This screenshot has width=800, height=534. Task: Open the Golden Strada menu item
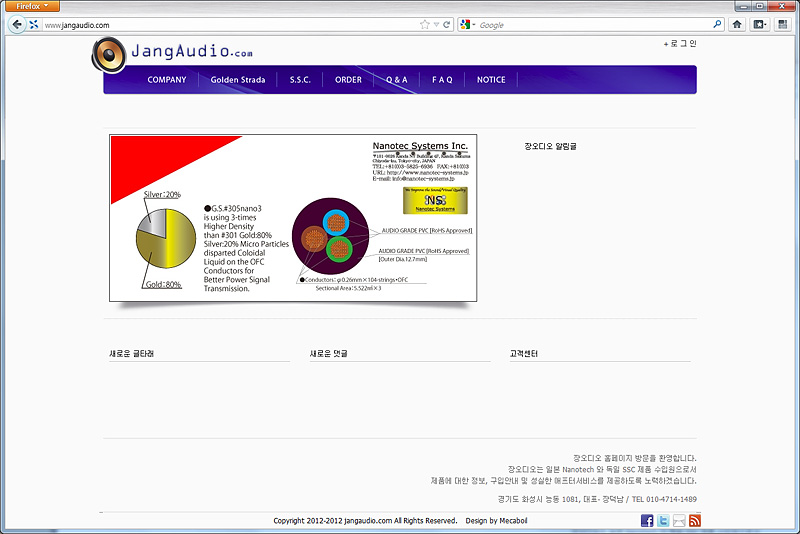(x=238, y=80)
